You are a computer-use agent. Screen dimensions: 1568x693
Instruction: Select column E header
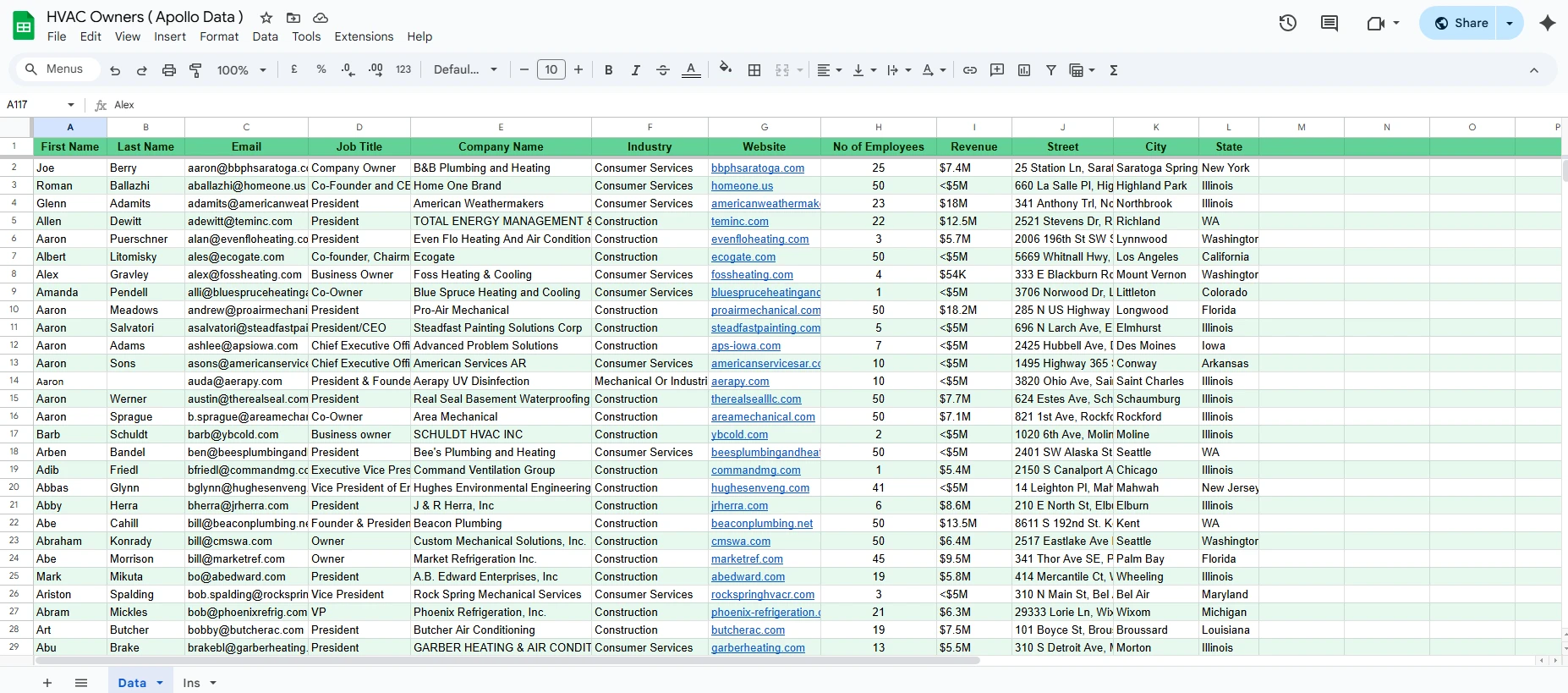pos(501,127)
